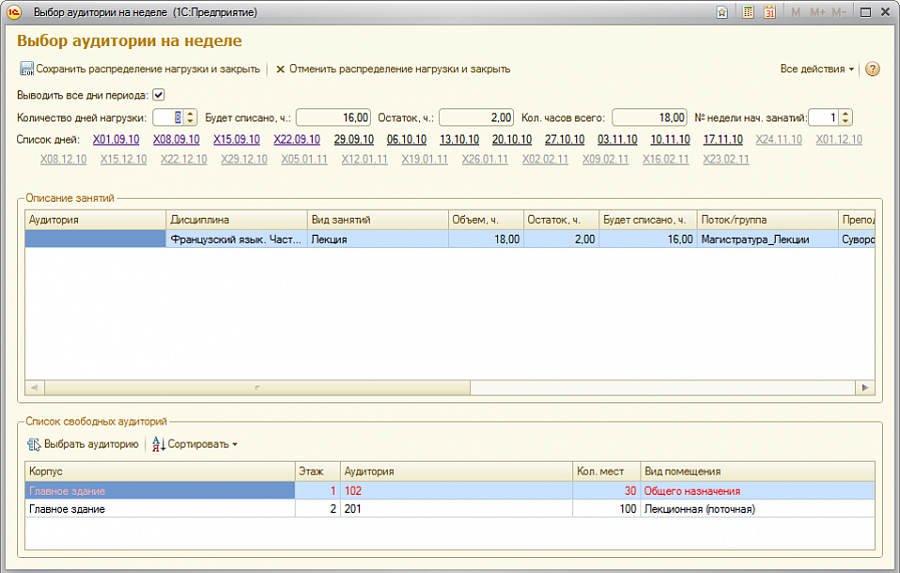Click the 'Вид занятий' column header

coord(378,220)
